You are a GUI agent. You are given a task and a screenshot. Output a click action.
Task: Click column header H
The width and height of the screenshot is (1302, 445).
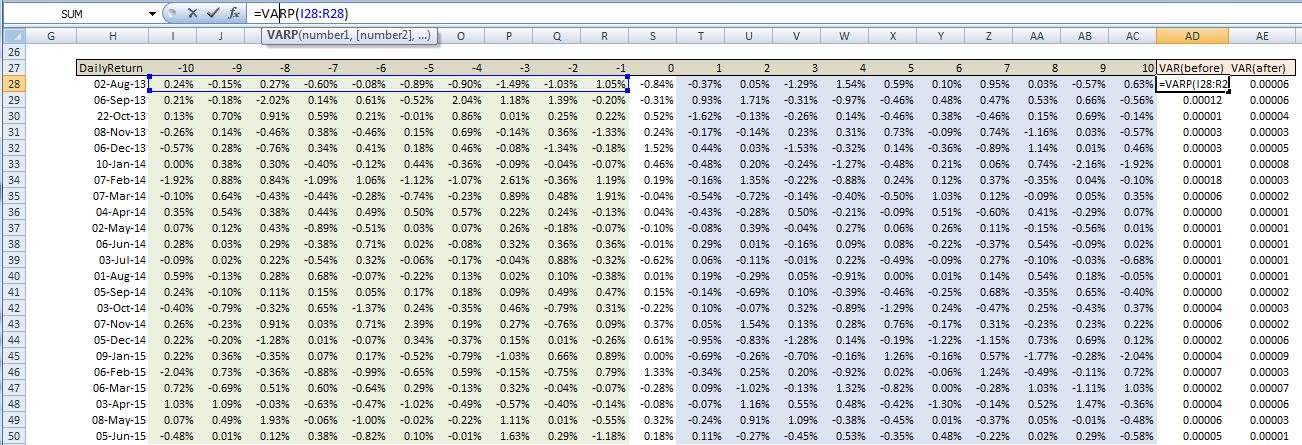point(113,36)
